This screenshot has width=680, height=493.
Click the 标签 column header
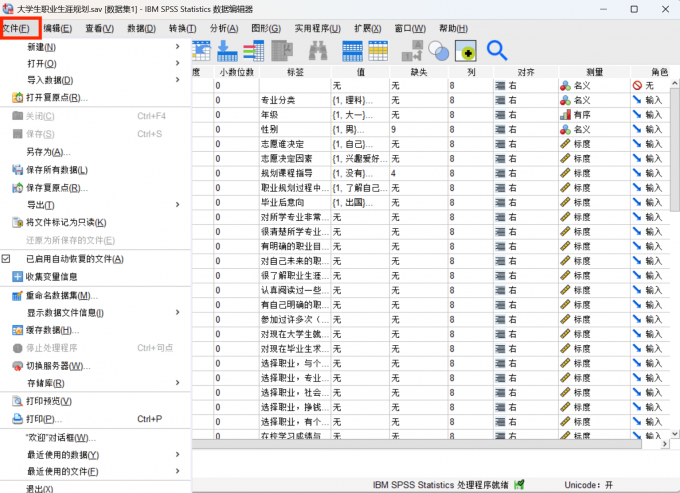(x=295, y=72)
